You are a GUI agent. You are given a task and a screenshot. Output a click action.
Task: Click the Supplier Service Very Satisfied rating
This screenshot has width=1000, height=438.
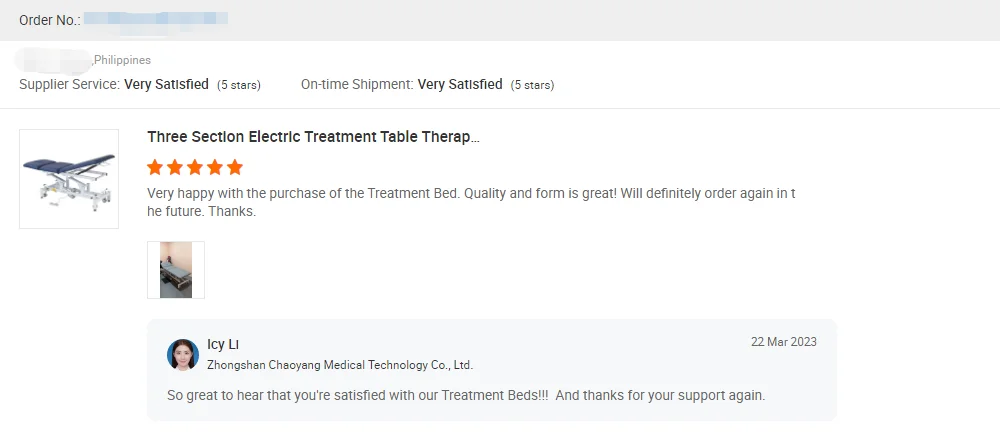tap(166, 85)
